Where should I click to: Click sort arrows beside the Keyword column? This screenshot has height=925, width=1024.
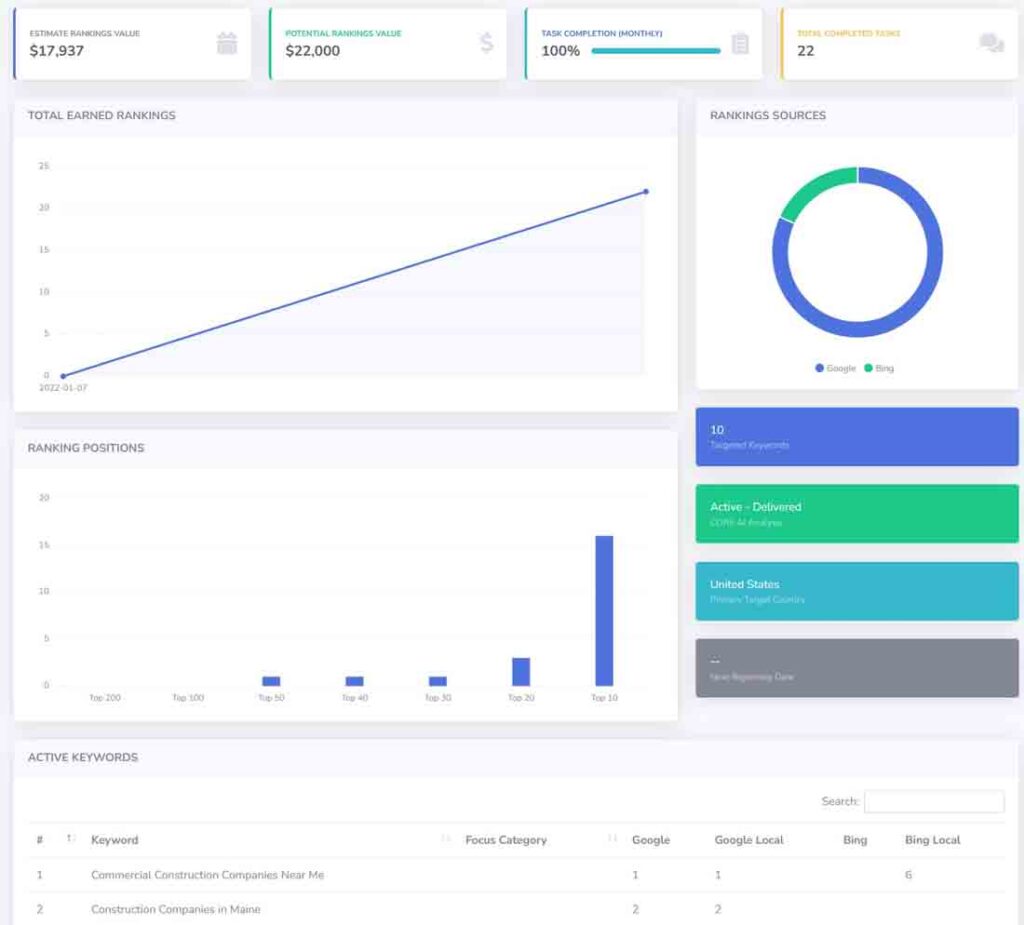pyautogui.click(x=446, y=839)
